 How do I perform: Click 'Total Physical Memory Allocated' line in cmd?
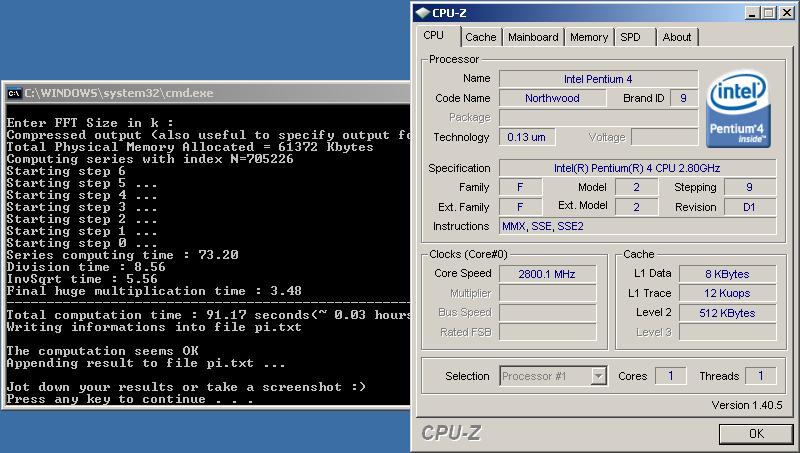[190, 147]
